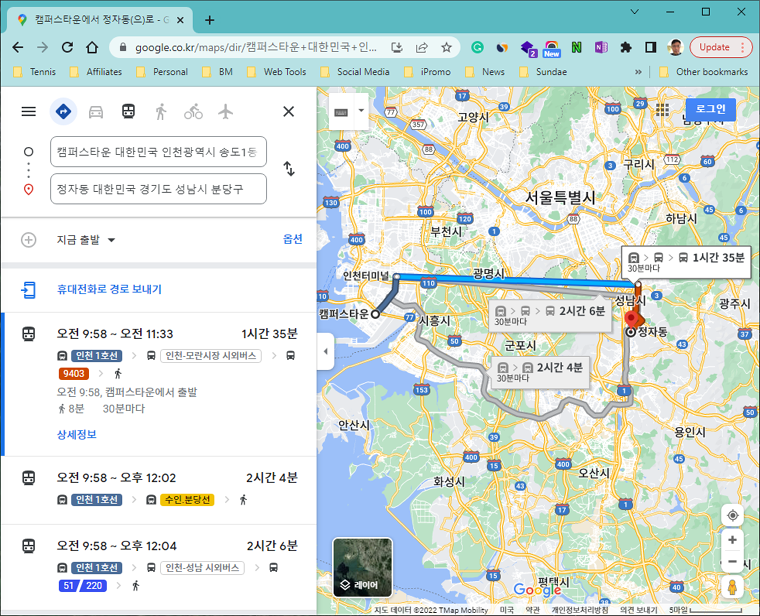The height and width of the screenshot is (616, 760).
Task: Open the Affiliates bookmarks folder
Action: 96,72
